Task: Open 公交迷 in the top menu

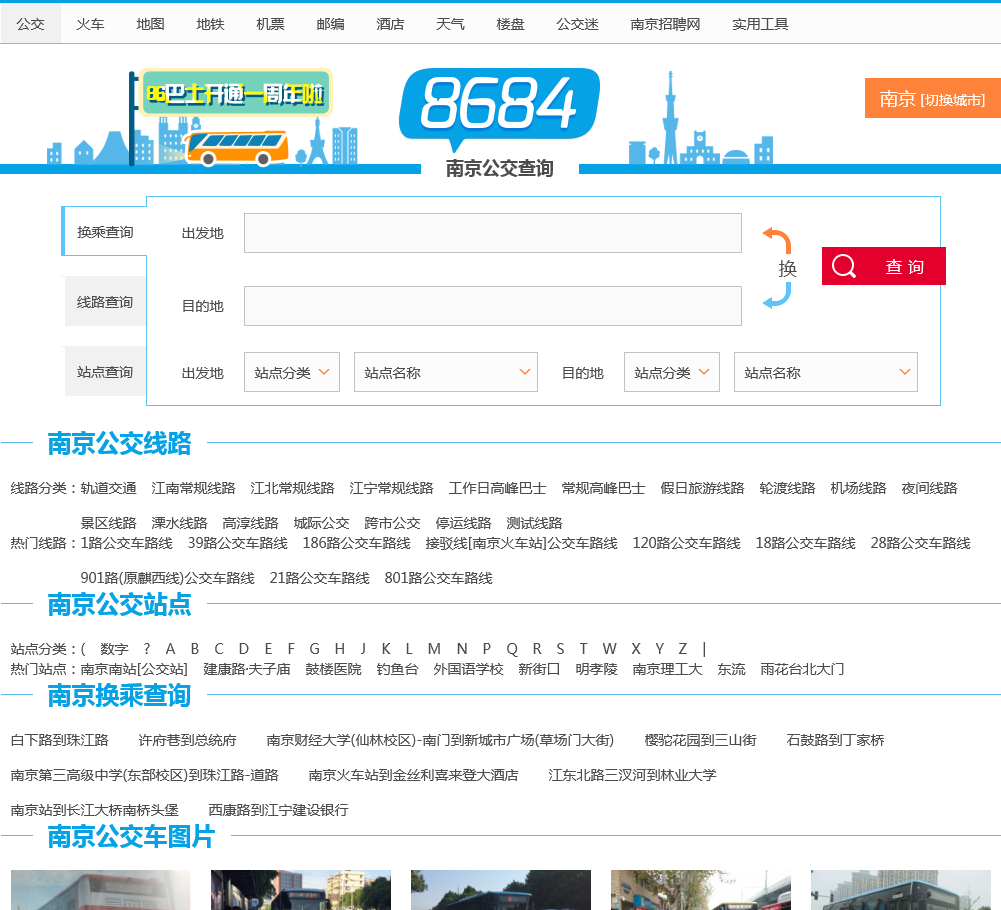Action: point(577,24)
